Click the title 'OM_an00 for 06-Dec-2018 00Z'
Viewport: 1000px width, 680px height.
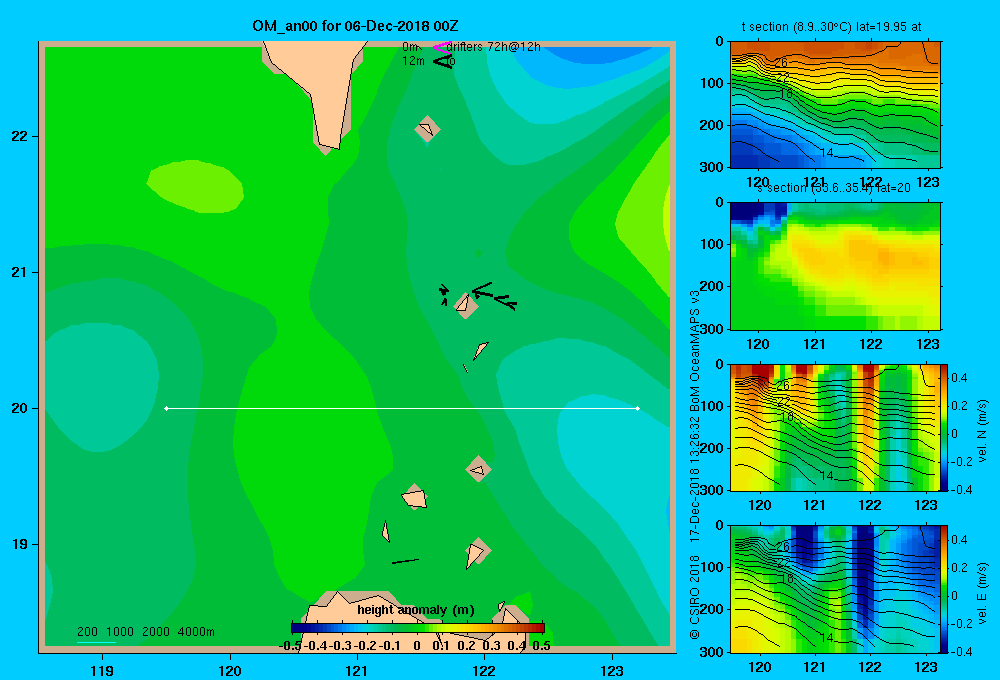click(355, 26)
